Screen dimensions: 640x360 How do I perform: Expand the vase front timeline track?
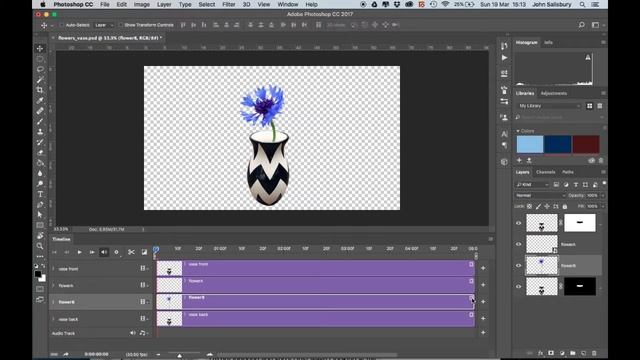[53, 269]
